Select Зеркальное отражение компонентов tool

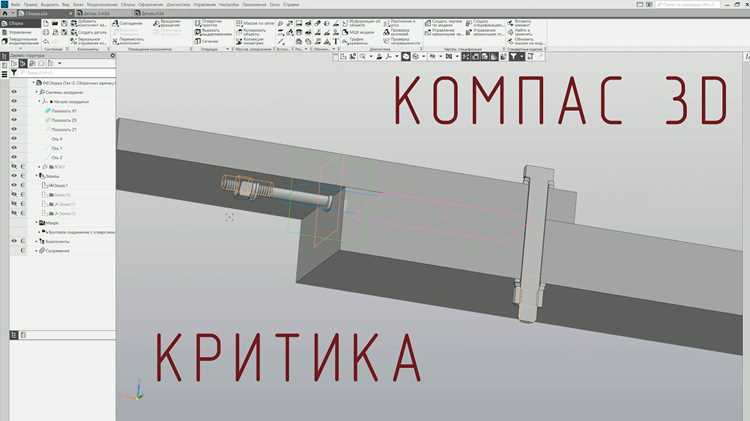point(89,41)
